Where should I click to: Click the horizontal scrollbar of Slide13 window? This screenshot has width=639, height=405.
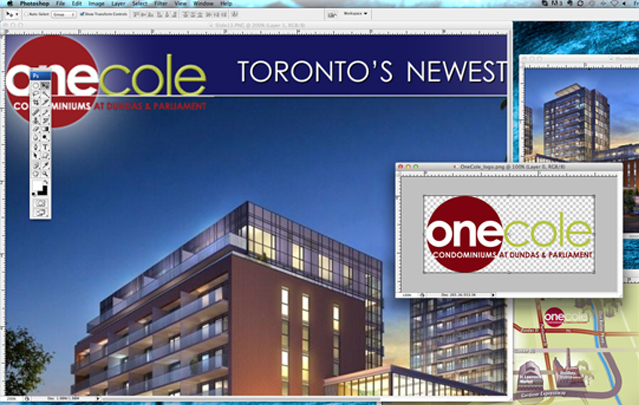(302, 398)
